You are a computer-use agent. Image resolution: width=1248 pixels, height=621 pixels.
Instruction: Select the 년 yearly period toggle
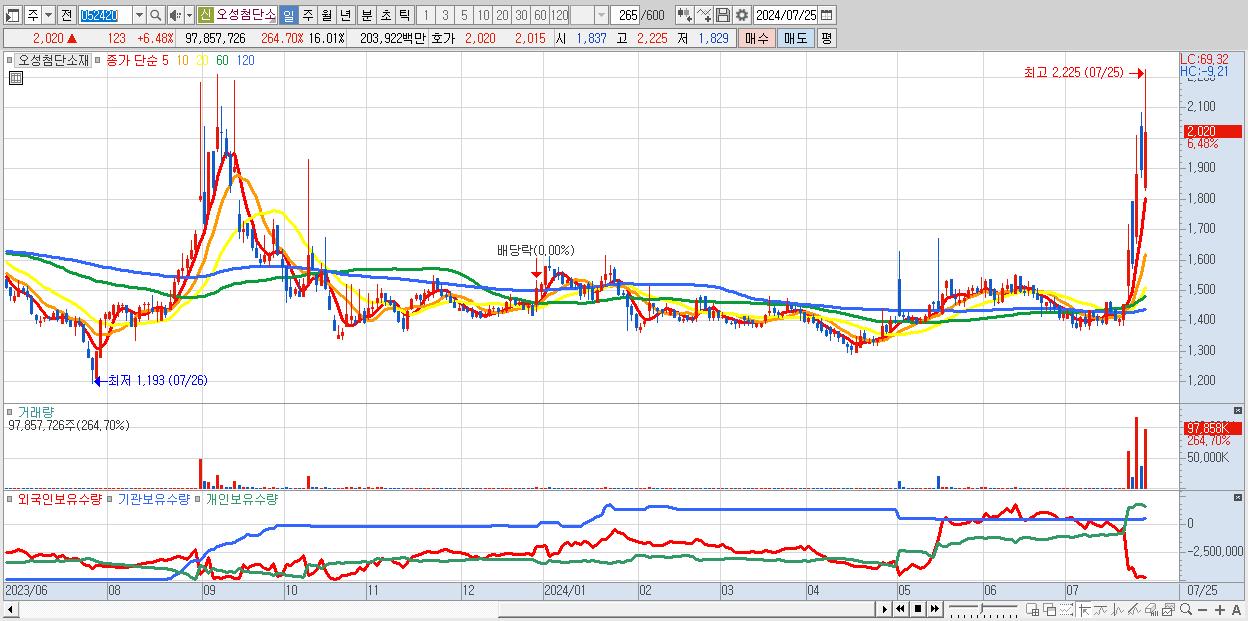(x=345, y=15)
